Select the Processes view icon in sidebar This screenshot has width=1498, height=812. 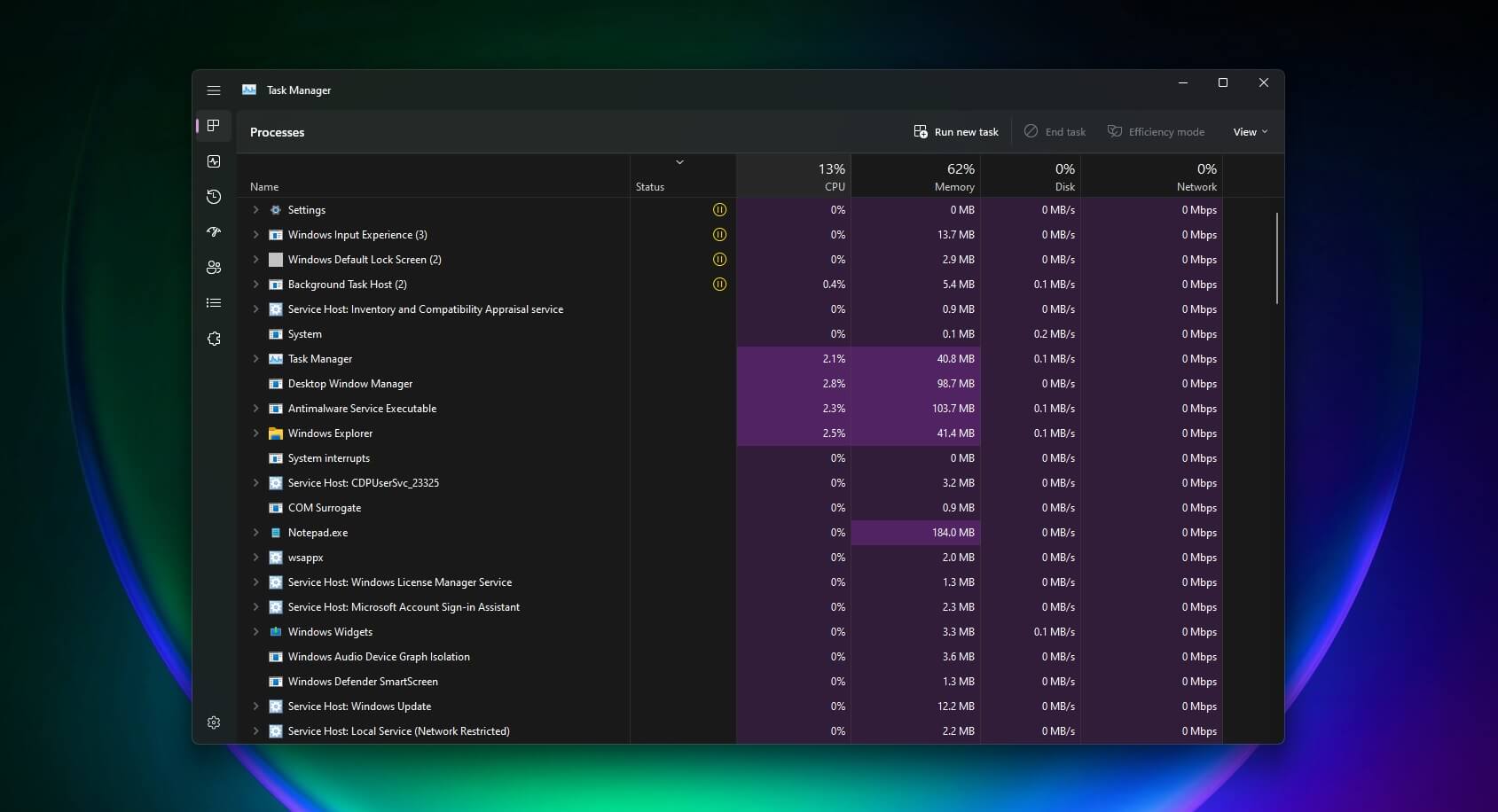point(213,126)
